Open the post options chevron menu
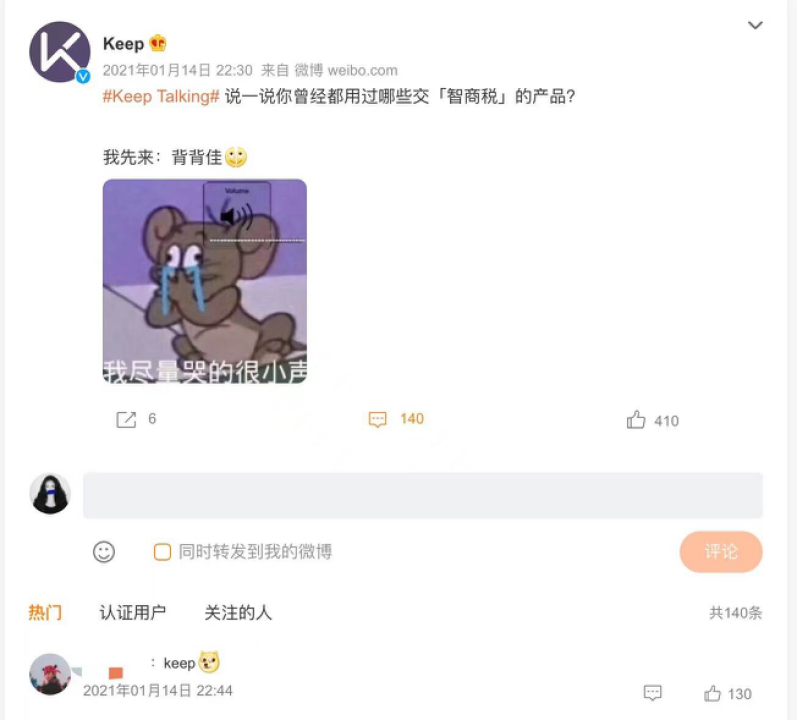 click(x=755, y=25)
